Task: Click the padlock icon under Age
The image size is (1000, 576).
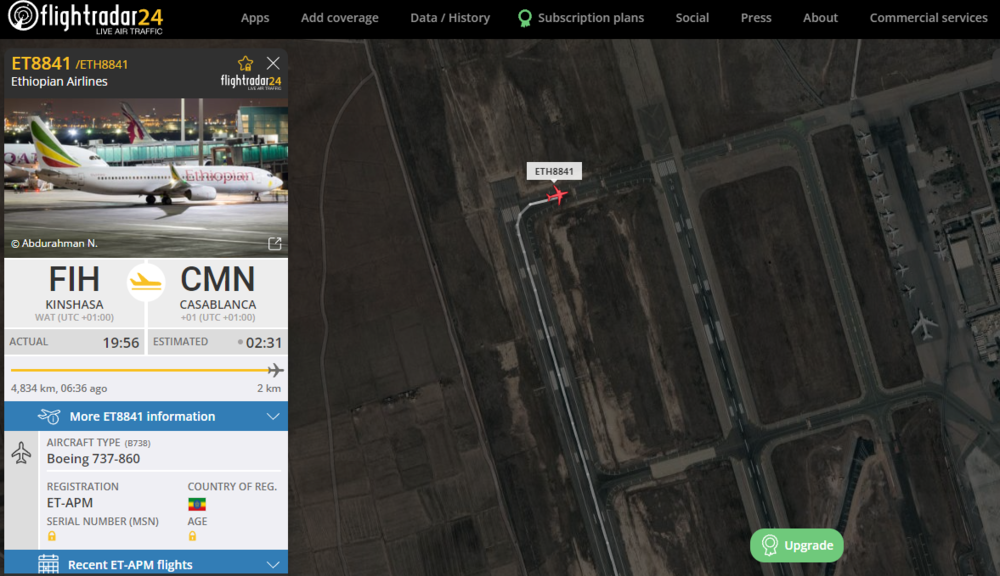Action: pyautogui.click(x=193, y=536)
